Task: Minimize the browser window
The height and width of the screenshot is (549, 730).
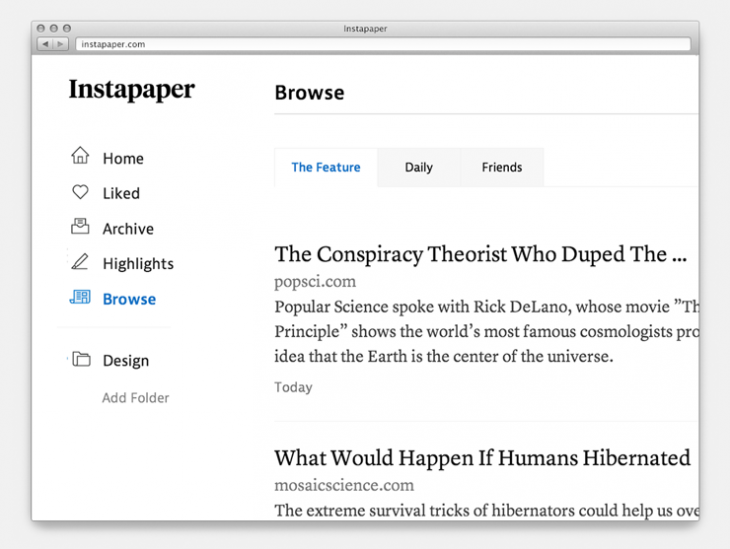Action: pyautogui.click(x=54, y=28)
